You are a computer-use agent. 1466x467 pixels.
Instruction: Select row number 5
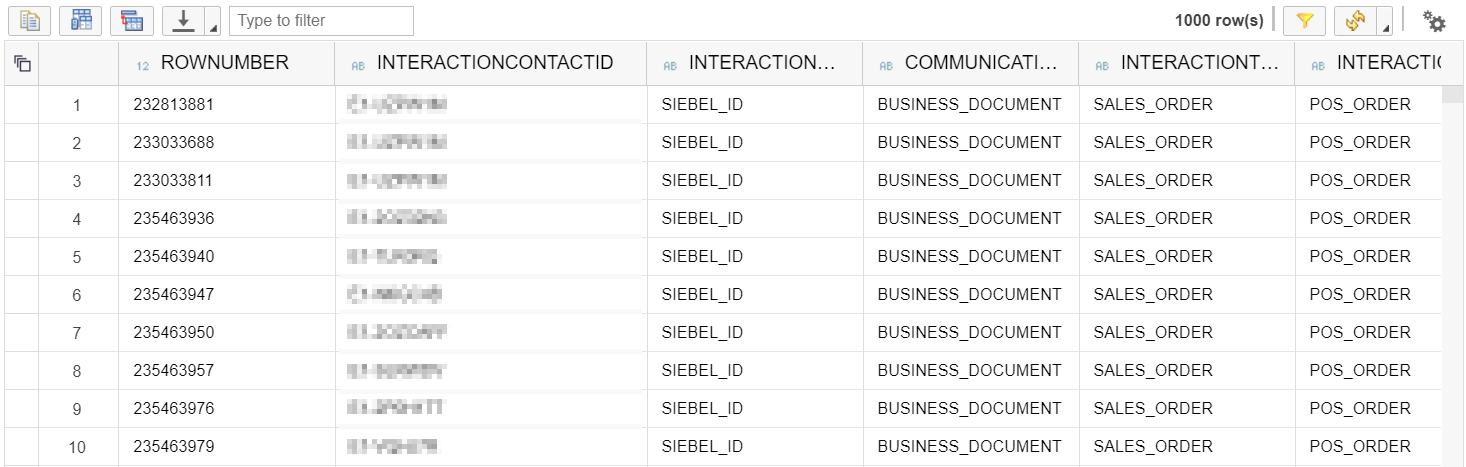[77, 257]
